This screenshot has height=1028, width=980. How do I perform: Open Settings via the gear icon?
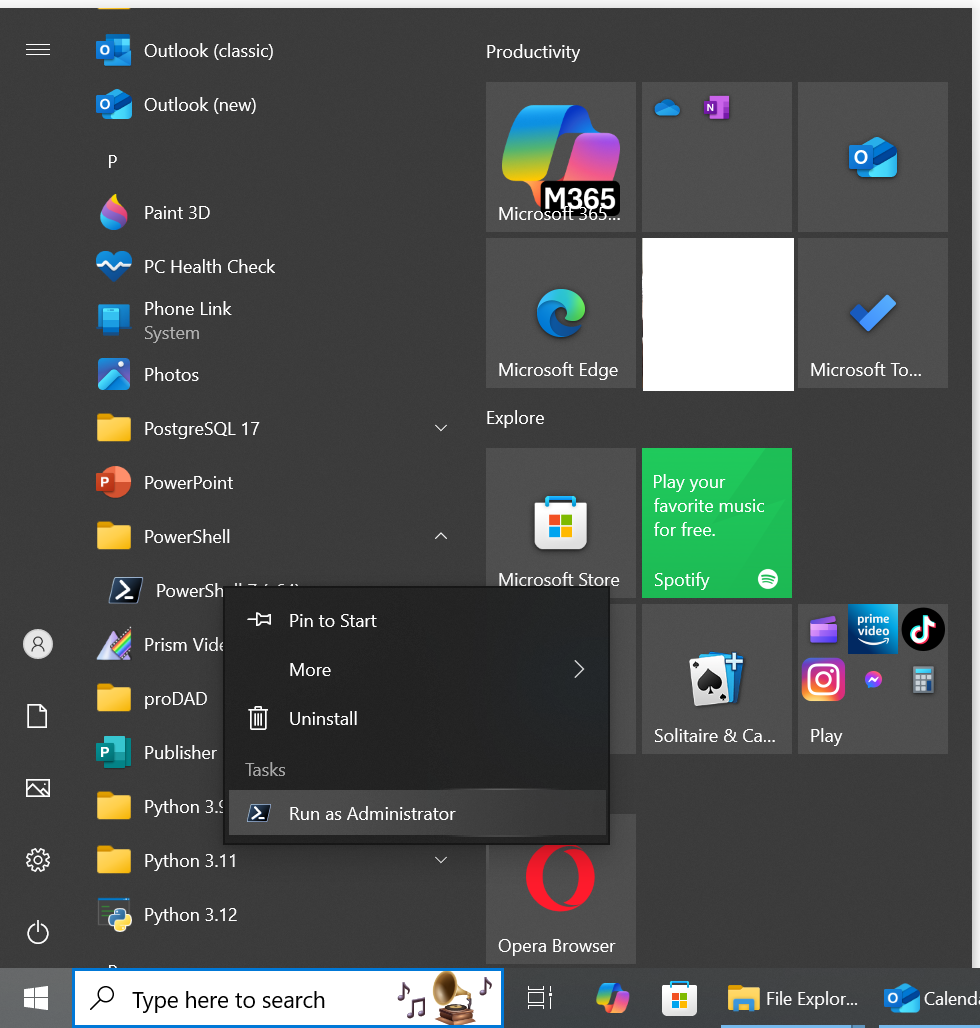[x=37, y=860]
